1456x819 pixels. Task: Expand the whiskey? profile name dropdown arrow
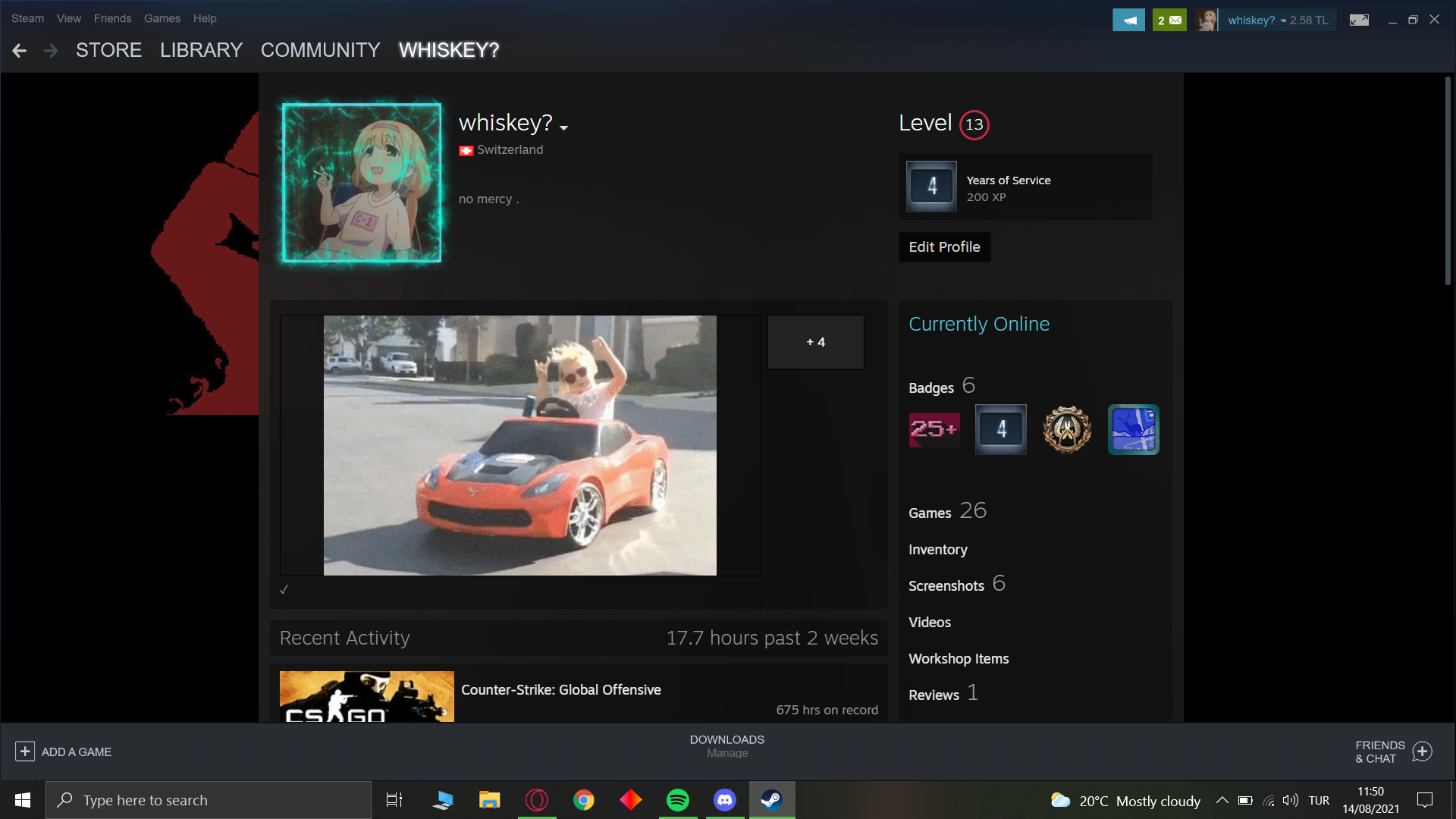coord(563,128)
